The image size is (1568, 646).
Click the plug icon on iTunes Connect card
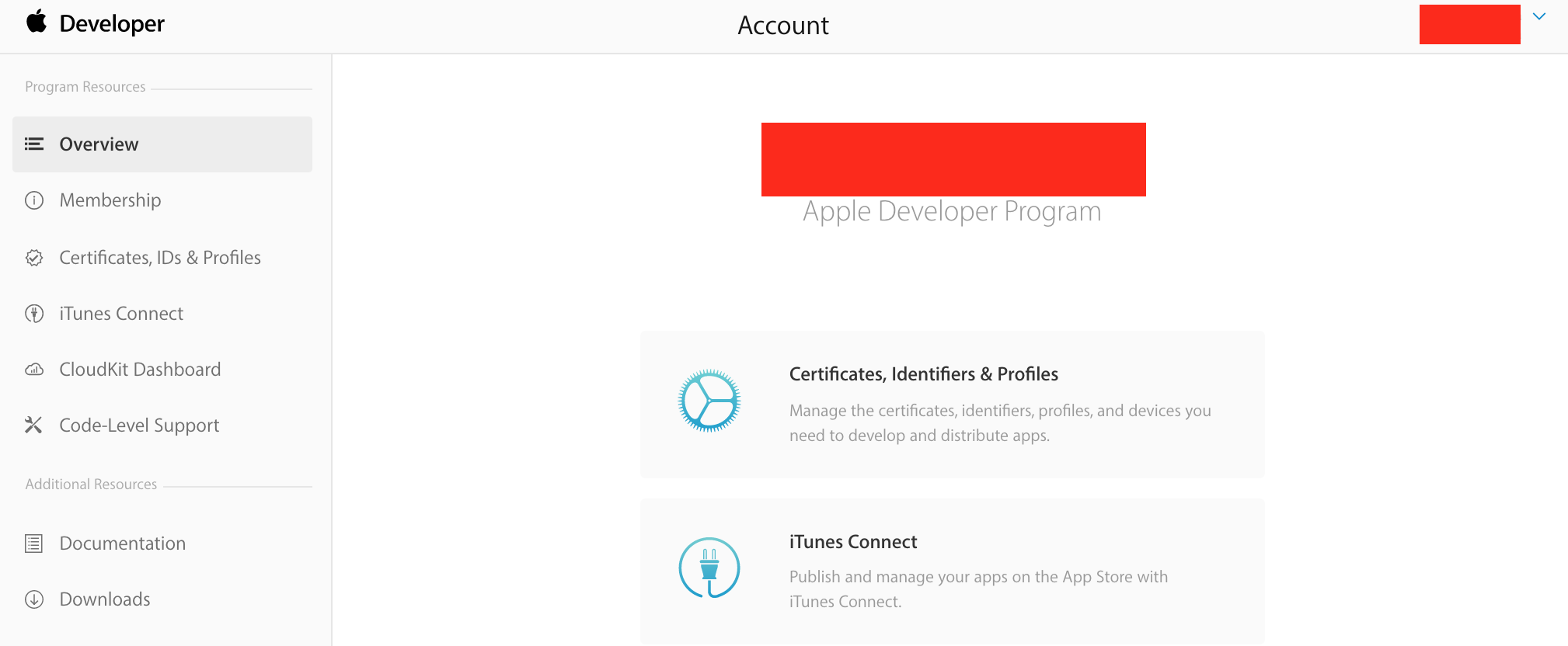click(709, 568)
